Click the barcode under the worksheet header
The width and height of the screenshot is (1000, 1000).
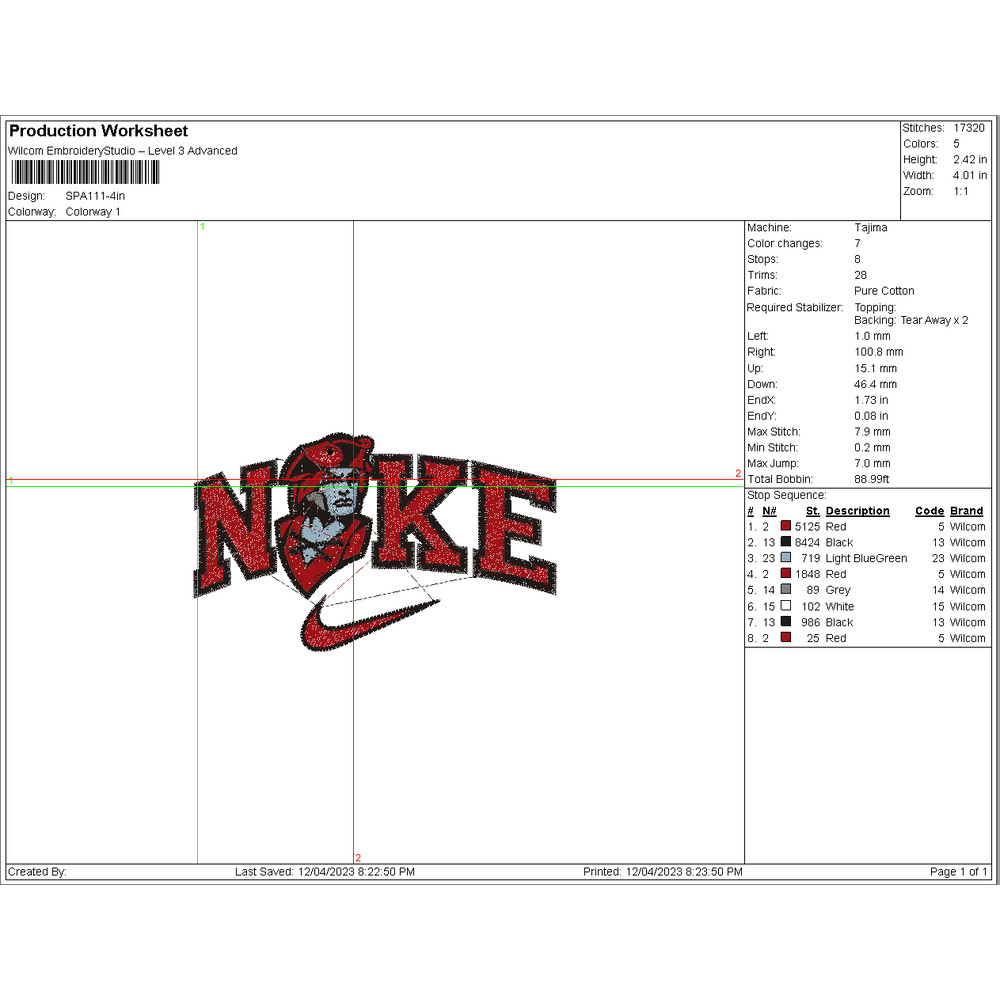[83, 173]
